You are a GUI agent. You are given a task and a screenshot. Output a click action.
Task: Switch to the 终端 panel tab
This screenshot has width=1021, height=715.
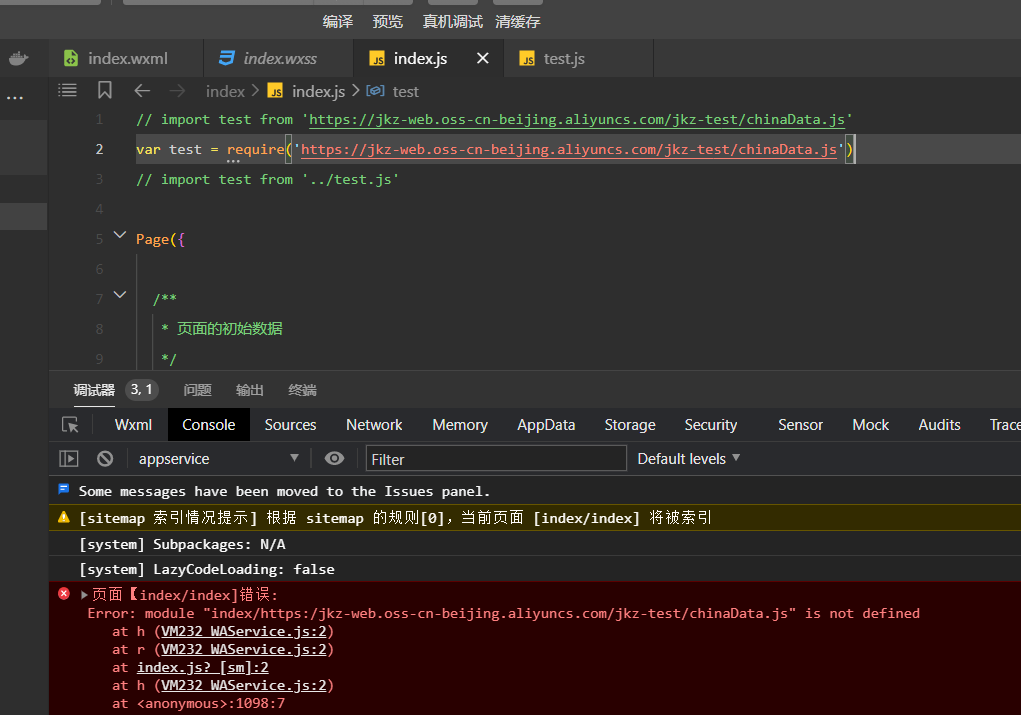click(302, 389)
